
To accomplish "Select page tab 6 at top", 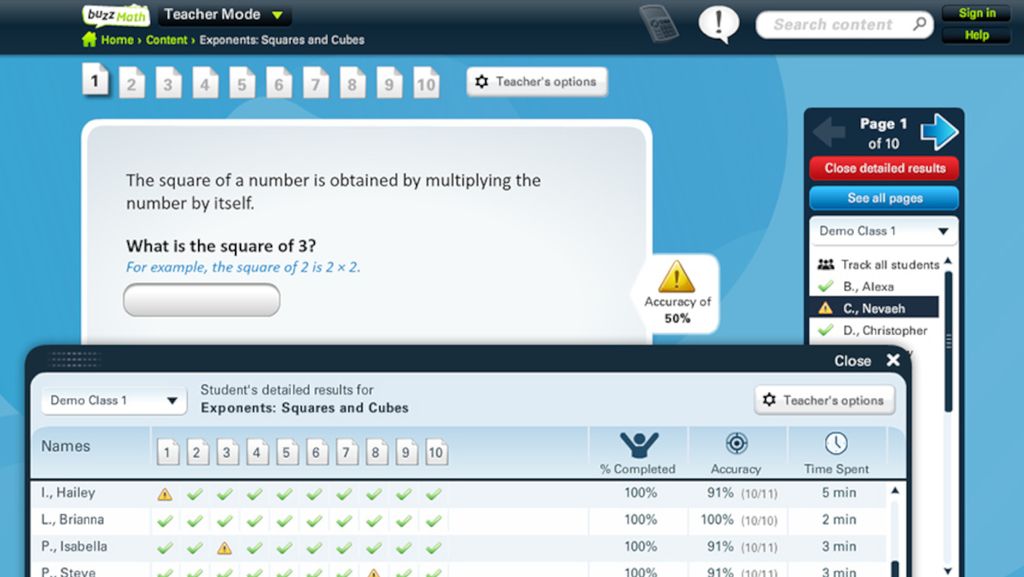I will click(x=278, y=83).
